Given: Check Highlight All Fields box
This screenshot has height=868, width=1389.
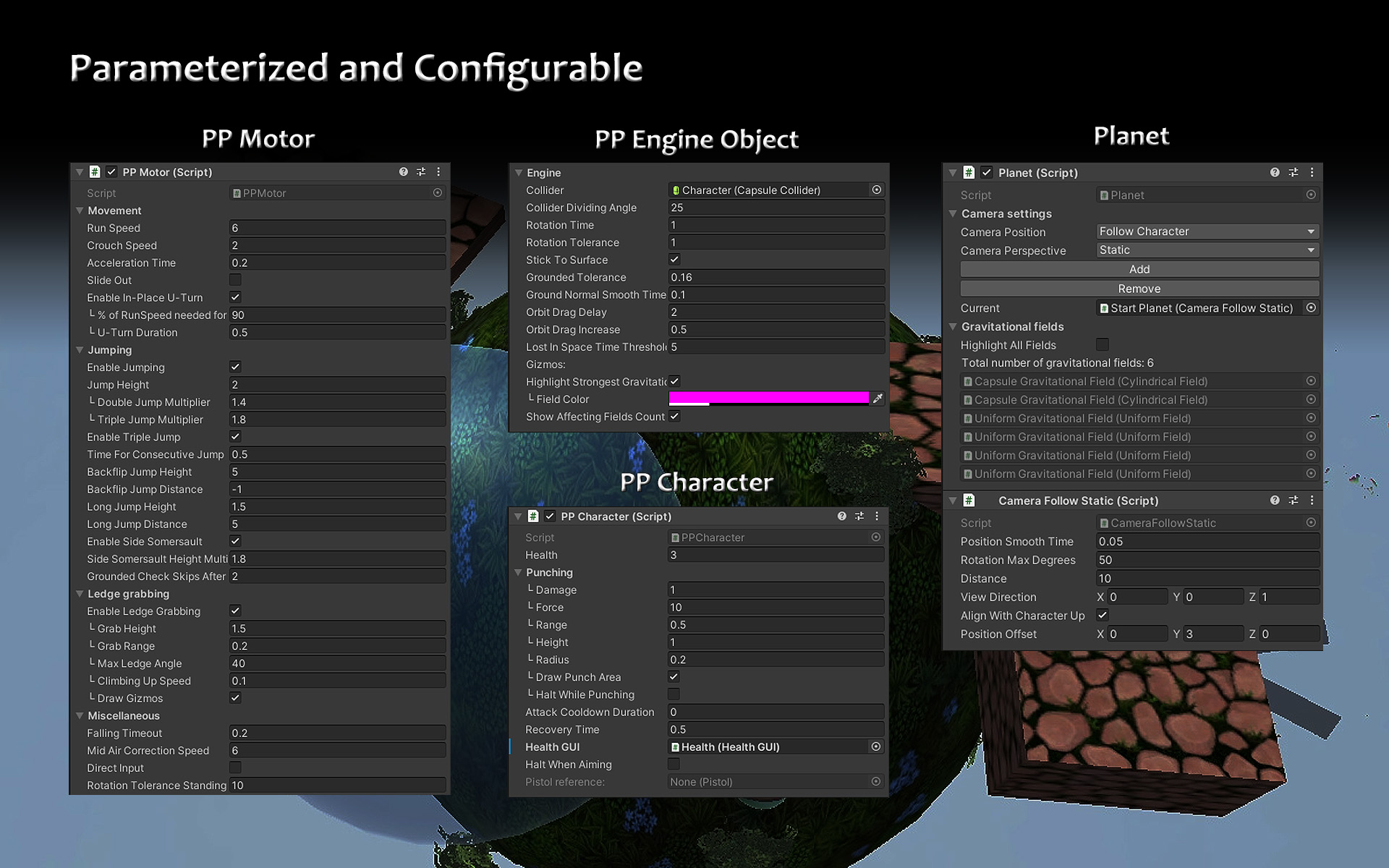Looking at the screenshot, I should point(1103,345).
